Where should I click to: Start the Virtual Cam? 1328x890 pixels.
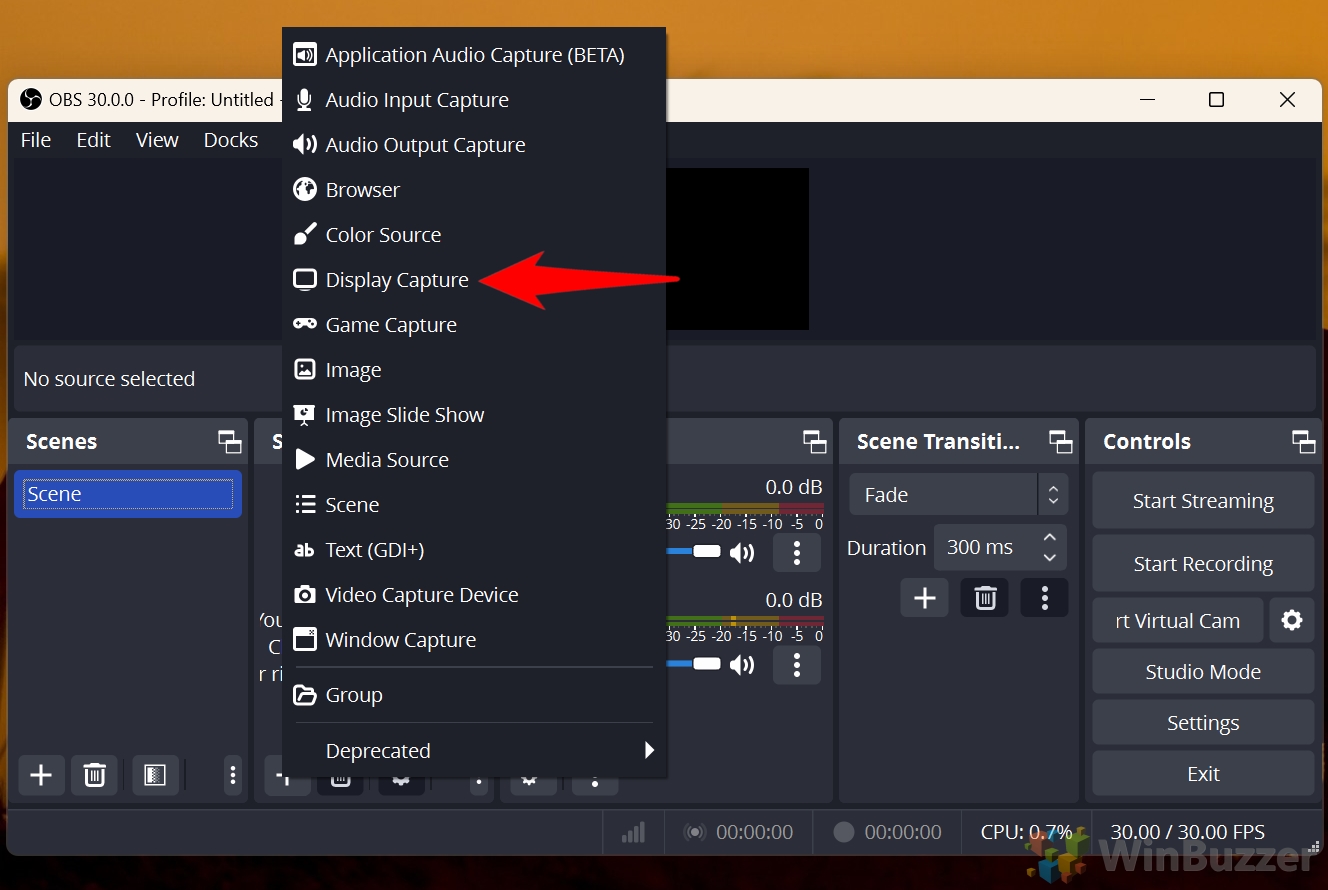click(x=1177, y=621)
